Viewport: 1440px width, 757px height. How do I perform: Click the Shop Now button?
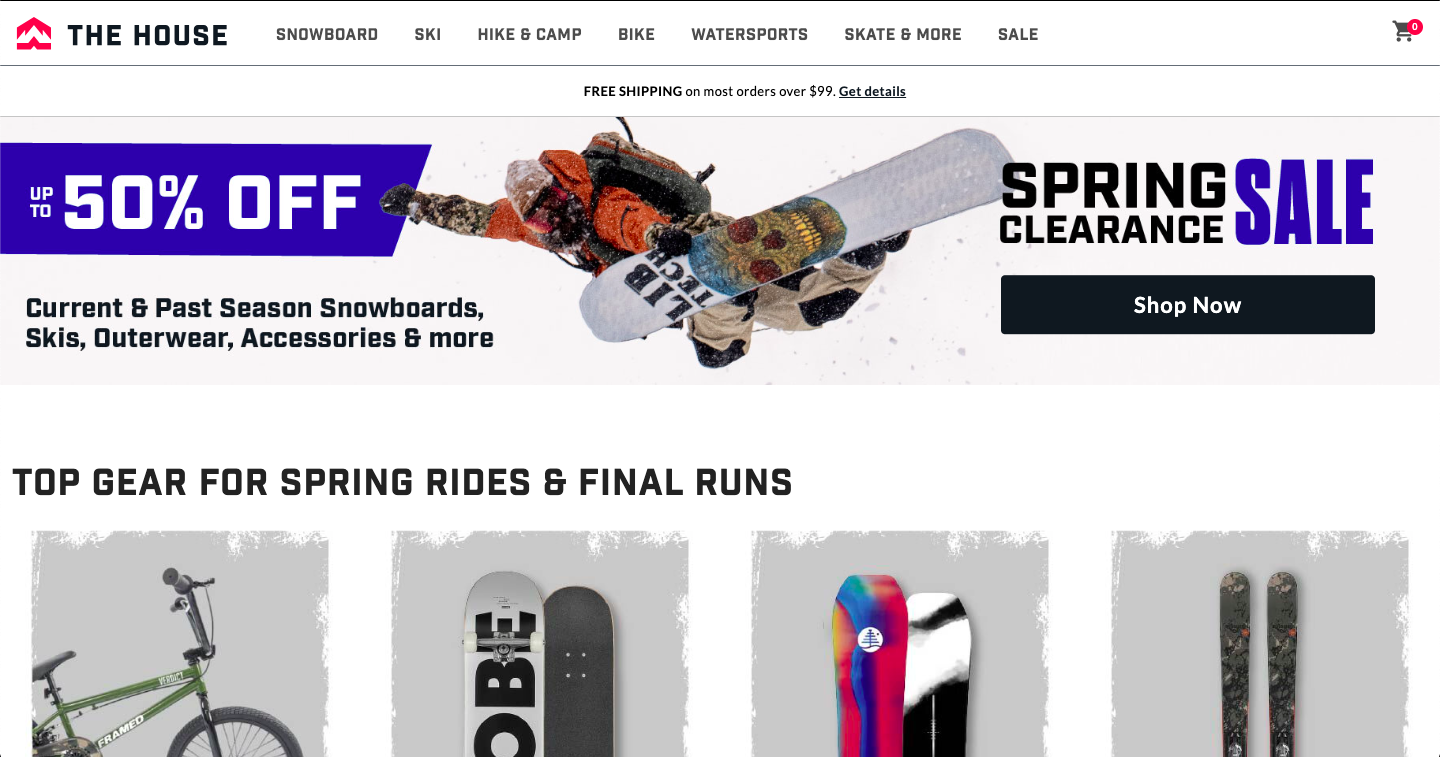pyautogui.click(x=1188, y=305)
